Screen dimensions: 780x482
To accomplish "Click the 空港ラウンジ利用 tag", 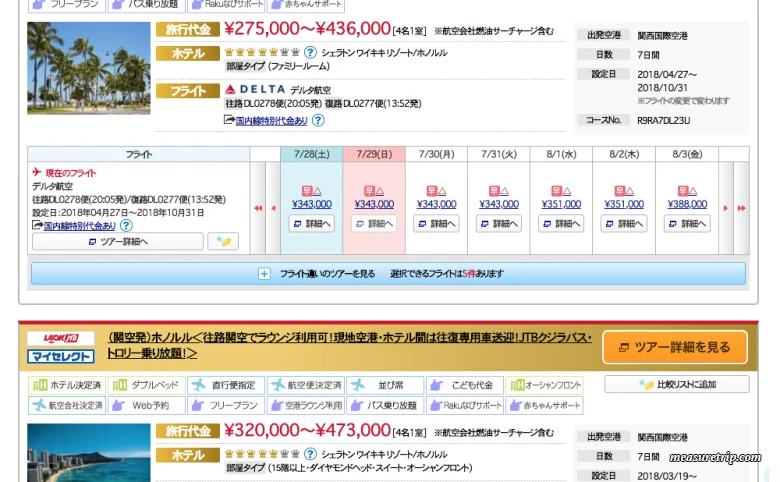I will pyautogui.click(x=305, y=405).
